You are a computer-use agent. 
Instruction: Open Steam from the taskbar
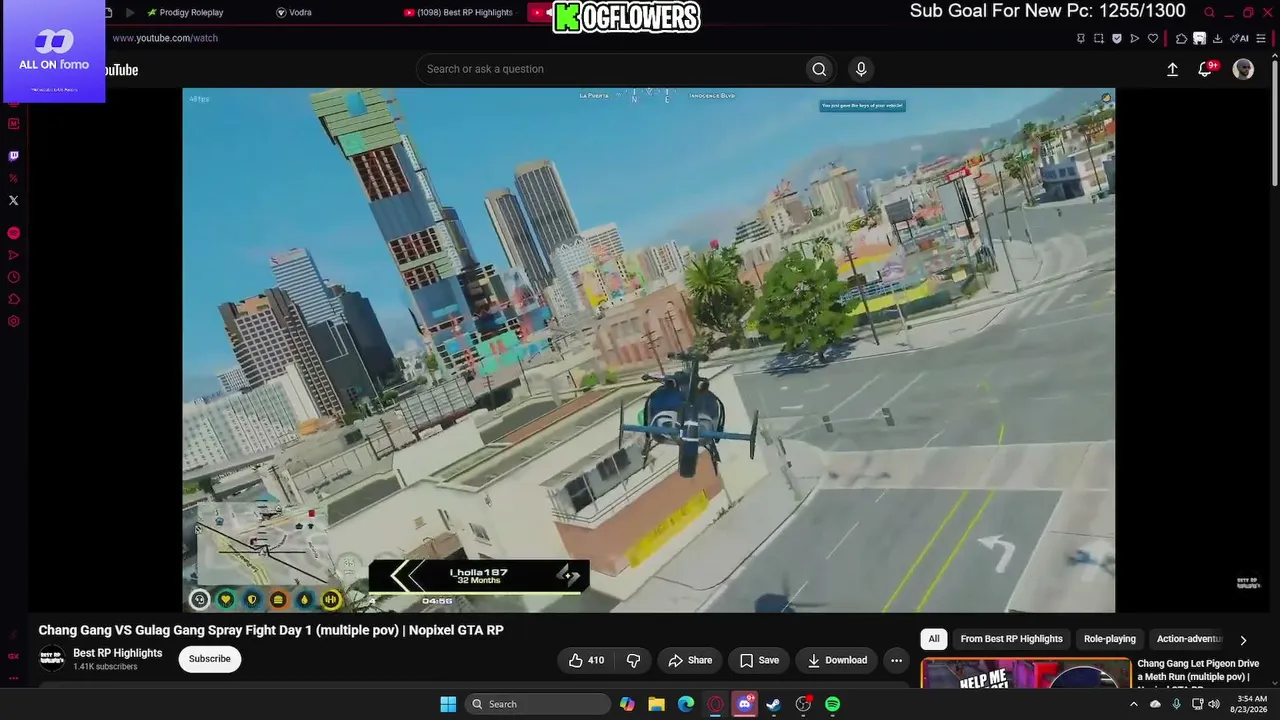(x=773, y=704)
